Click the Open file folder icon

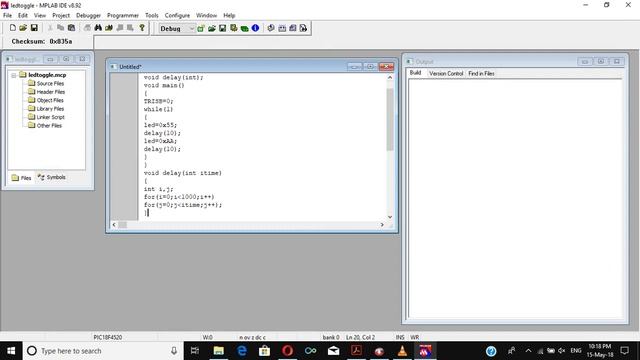tap(23, 28)
